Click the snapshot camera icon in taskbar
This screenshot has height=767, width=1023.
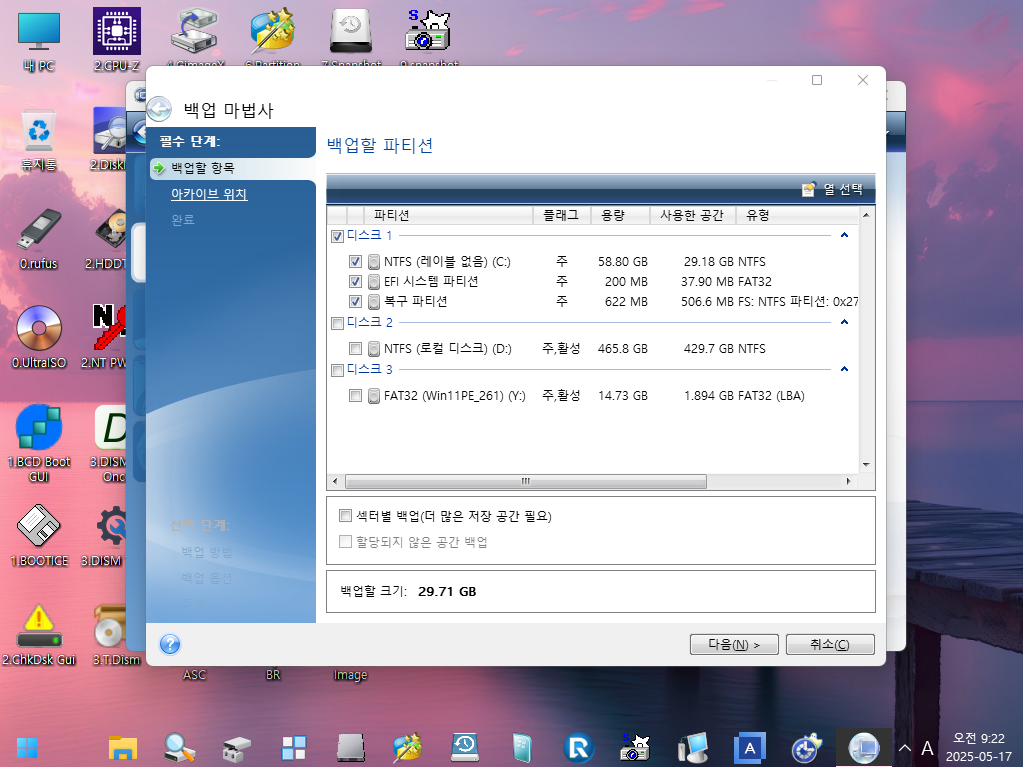click(635, 748)
